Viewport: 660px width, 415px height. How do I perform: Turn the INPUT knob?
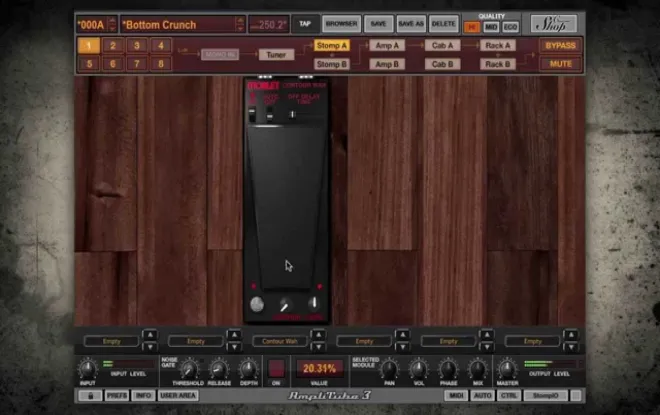point(88,369)
